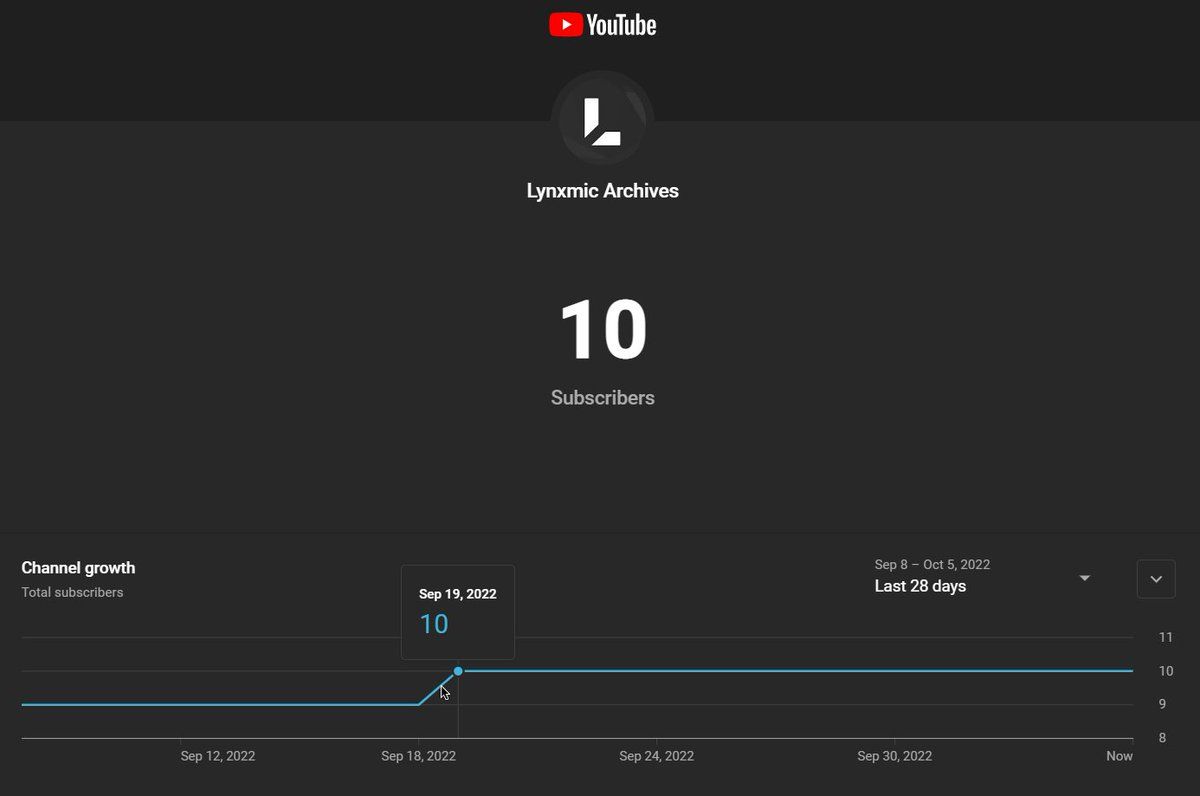This screenshot has width=1200, height=796.
Task: Click the Sep 30, 2022 axis label
Action: [x=894, y=756]
